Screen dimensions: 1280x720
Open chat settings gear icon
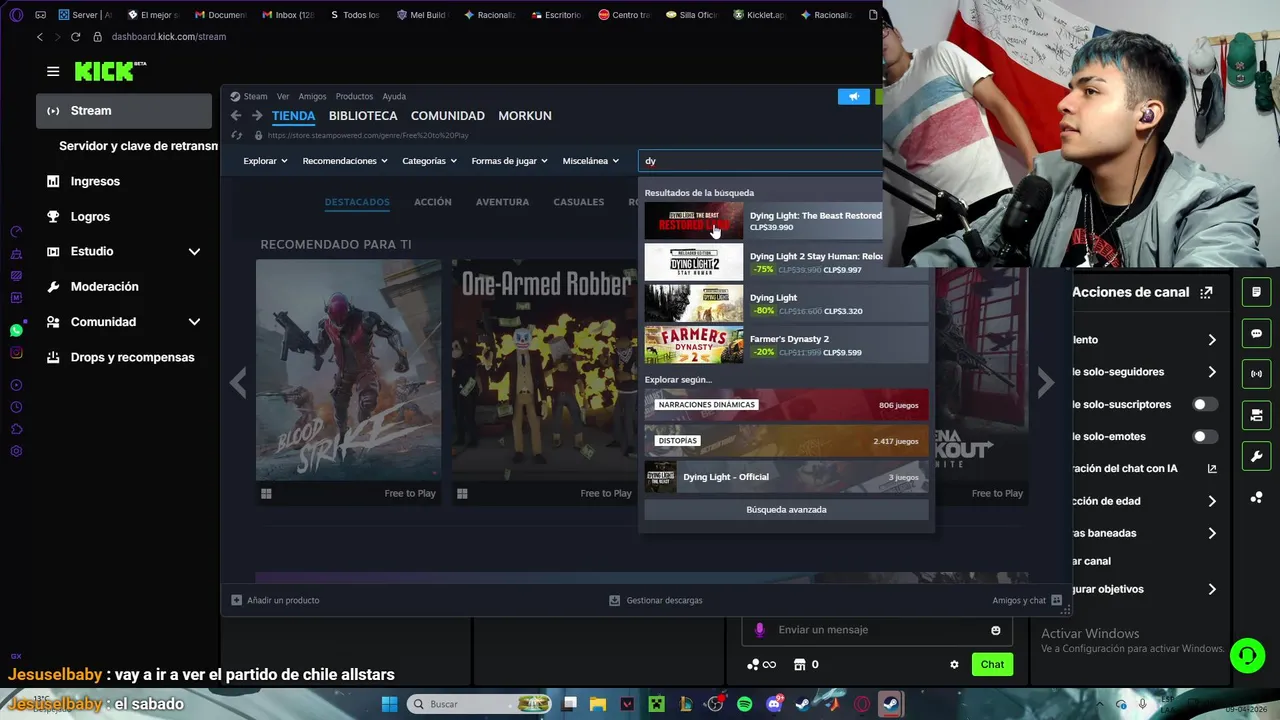tap(954, 664)
